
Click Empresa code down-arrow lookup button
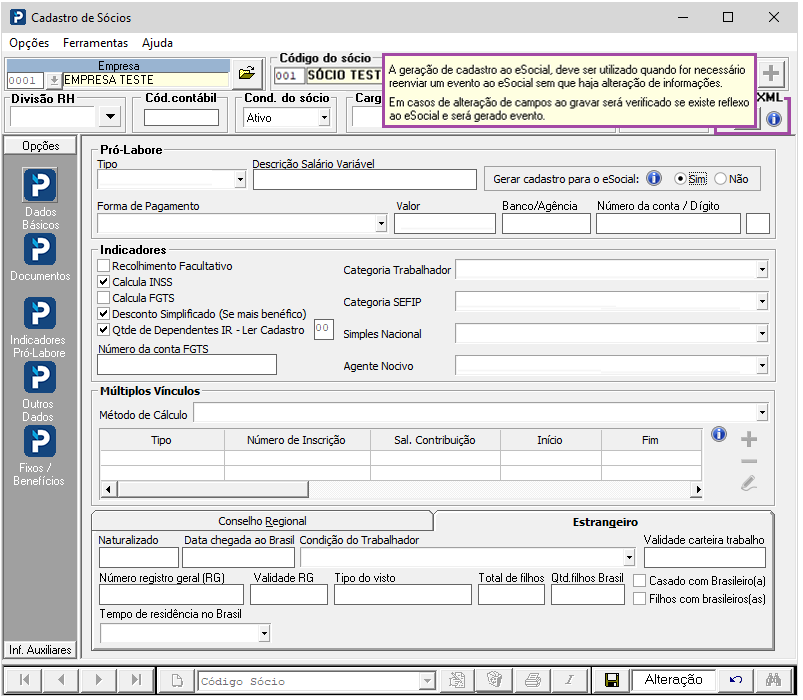pyautogui.click(x=53, y=80)
